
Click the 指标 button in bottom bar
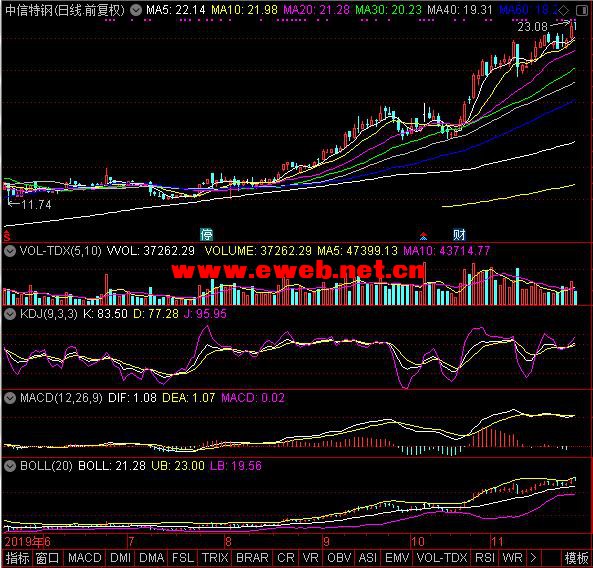[17, 557]
